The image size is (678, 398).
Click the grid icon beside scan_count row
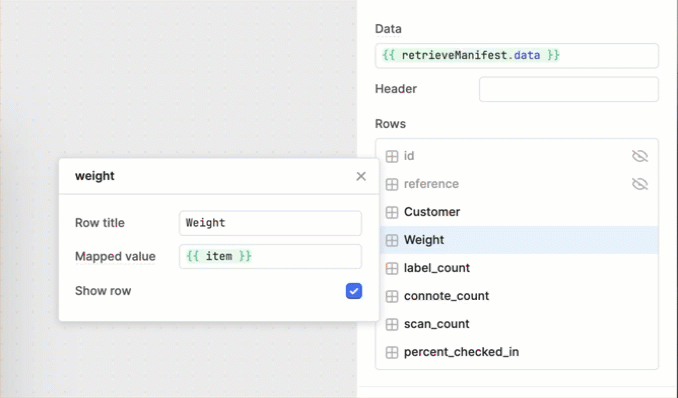click(392, 324)
